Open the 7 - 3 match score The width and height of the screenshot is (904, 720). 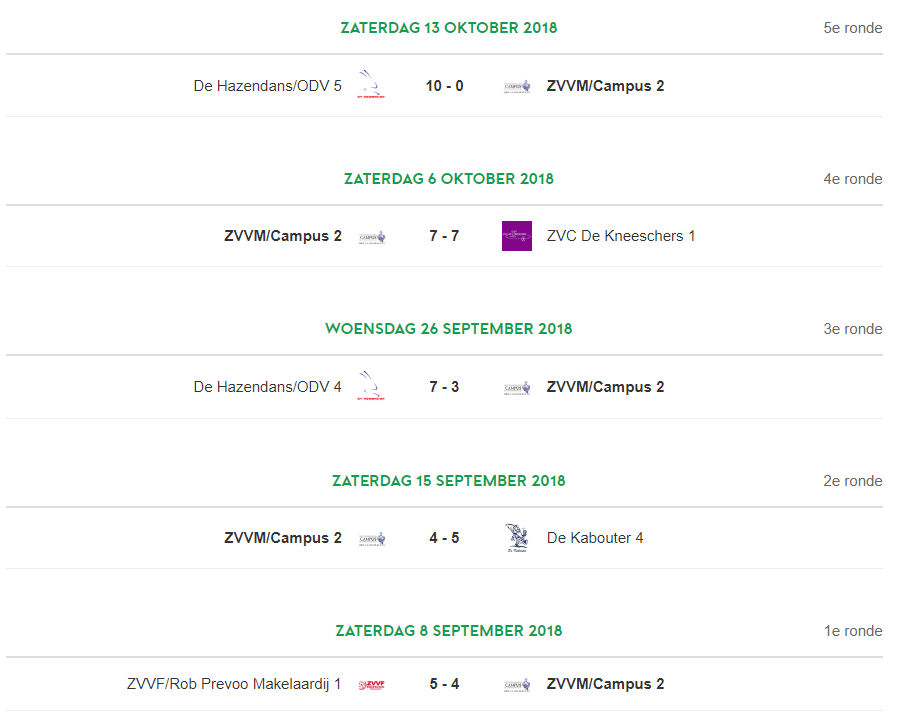[x=445, y=387]
